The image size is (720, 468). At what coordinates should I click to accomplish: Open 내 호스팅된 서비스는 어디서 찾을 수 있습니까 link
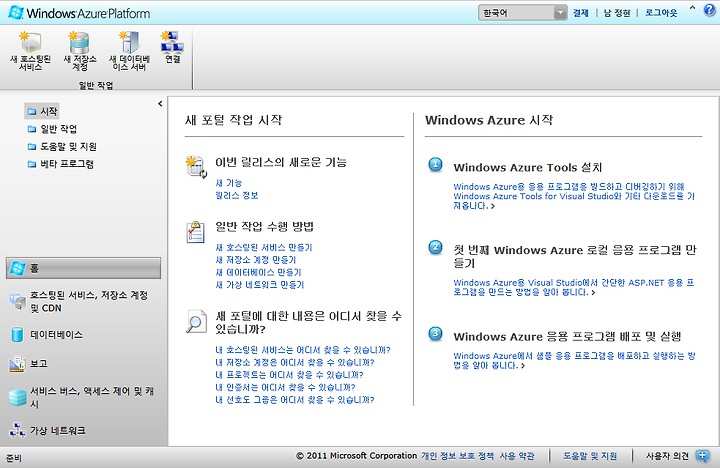(x=303, y=350)
